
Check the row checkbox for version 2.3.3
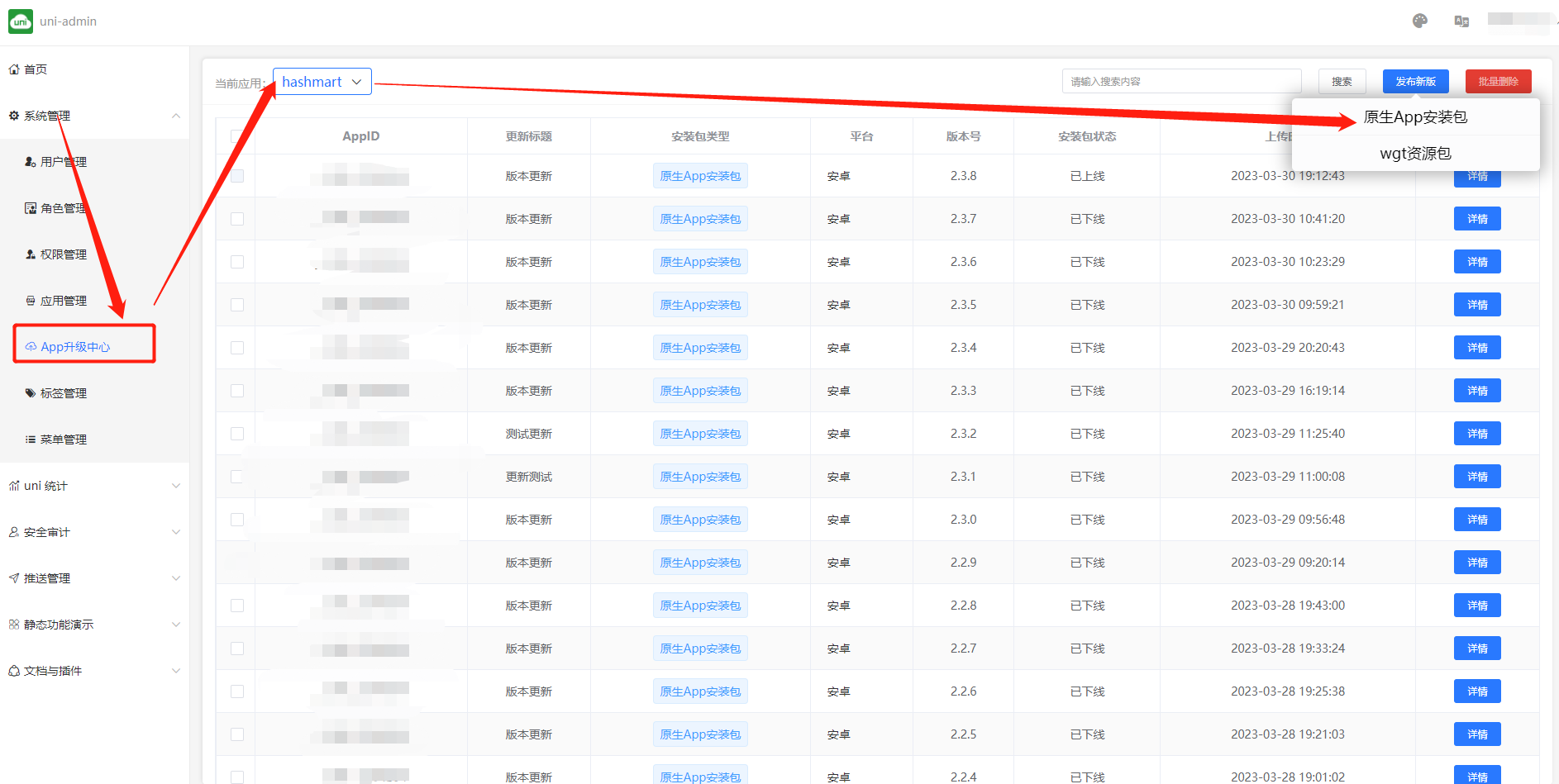coord(237,391)
